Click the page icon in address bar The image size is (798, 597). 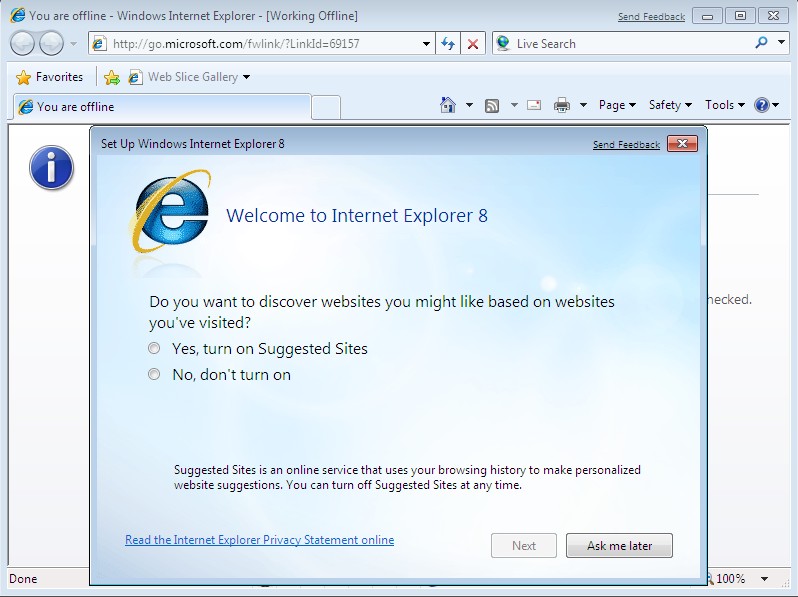point(99,44)
